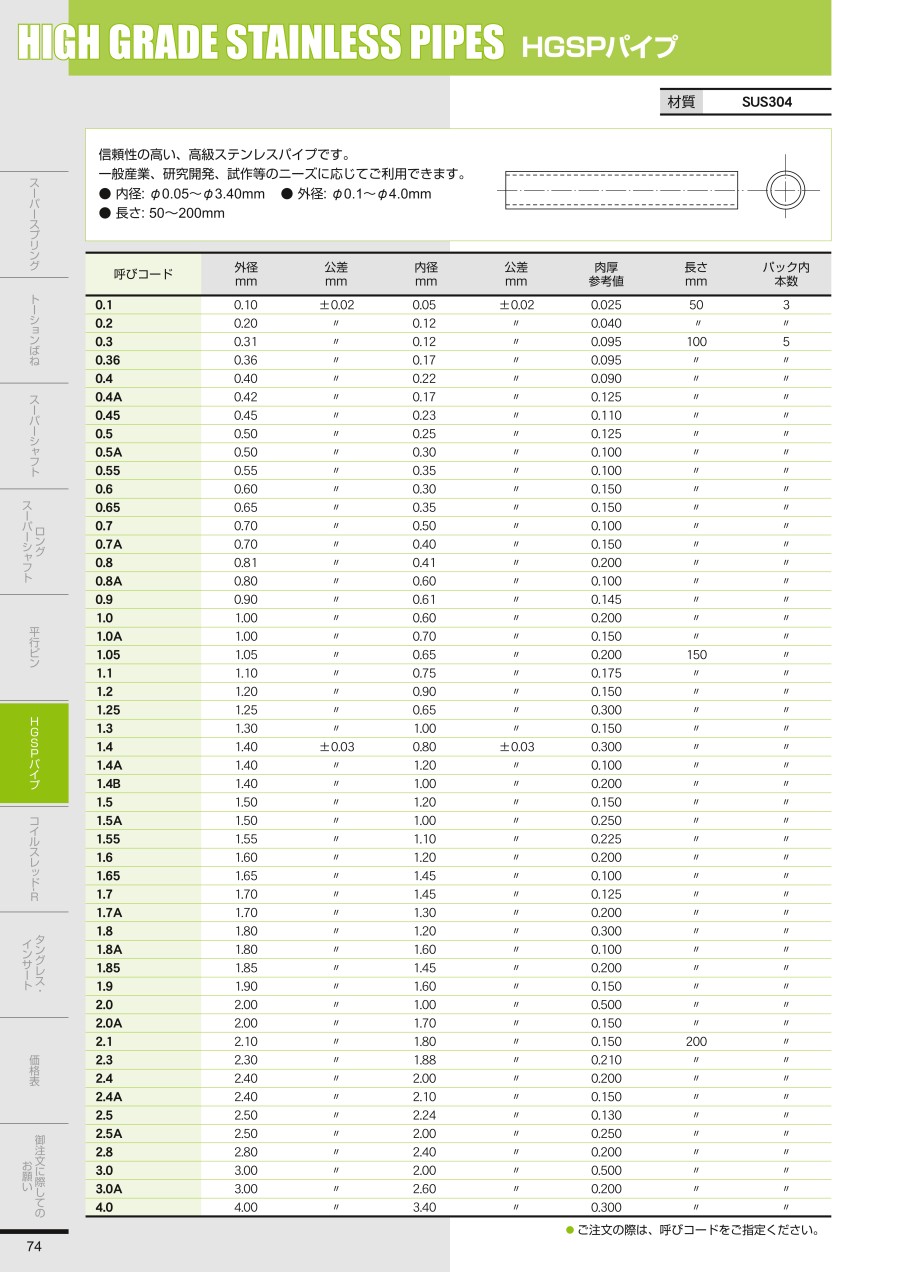Select the スーパースプリング side tab
900x1272 pixels.
(34, 224)
